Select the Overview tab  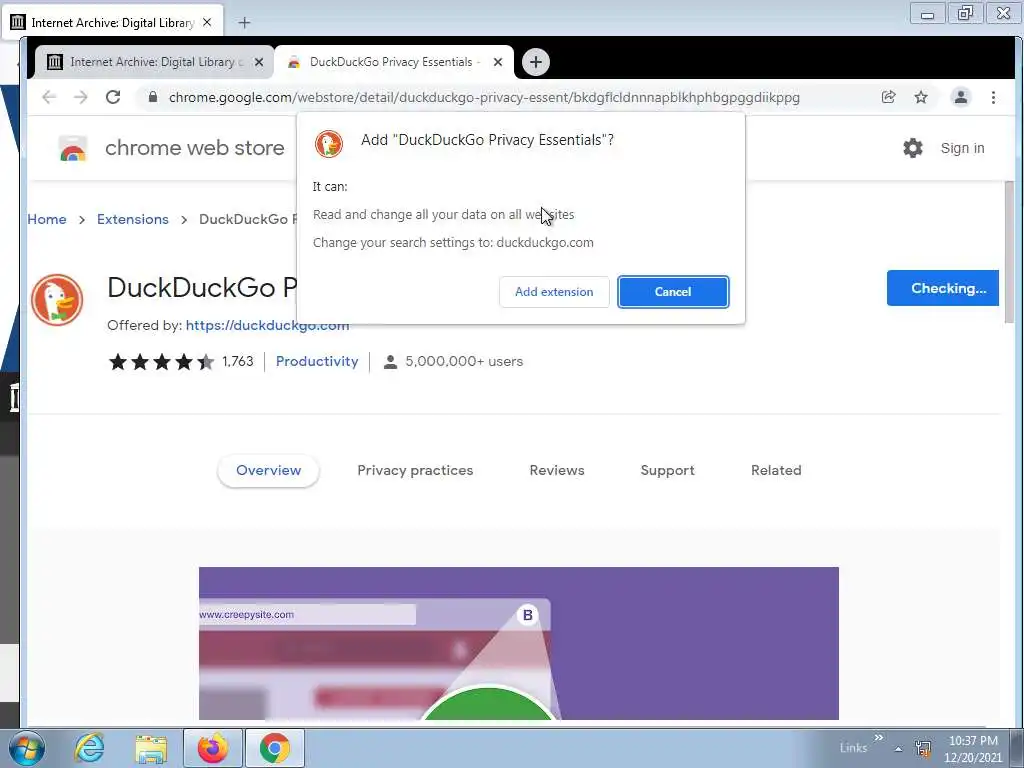(268, 470)
